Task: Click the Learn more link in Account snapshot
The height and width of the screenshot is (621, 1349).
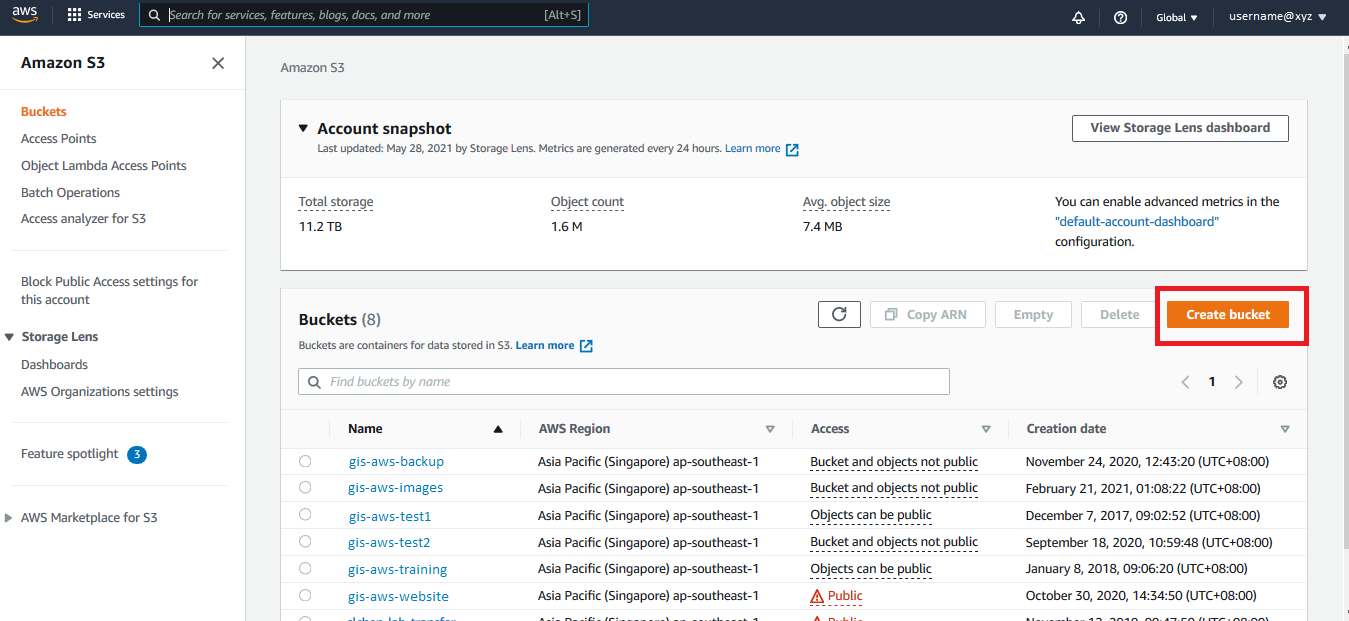Action: click(753, 149)
